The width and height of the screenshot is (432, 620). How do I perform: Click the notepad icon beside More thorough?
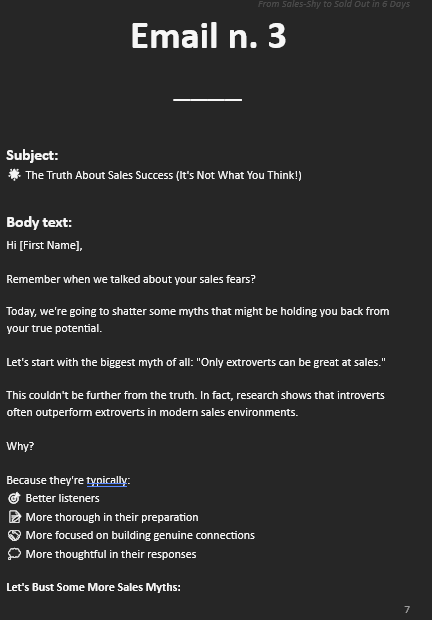click(14, 517)
